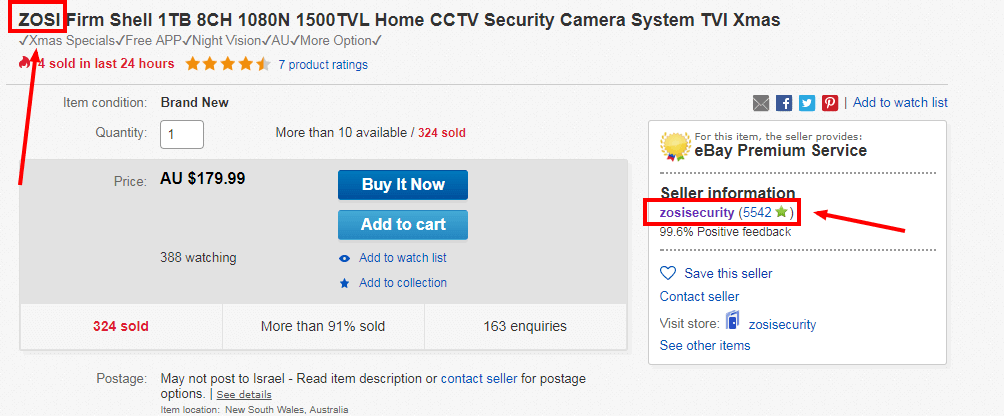The image size is (1004, 416).
Task: Click the Add to cart button
Action: coord(403,225)
